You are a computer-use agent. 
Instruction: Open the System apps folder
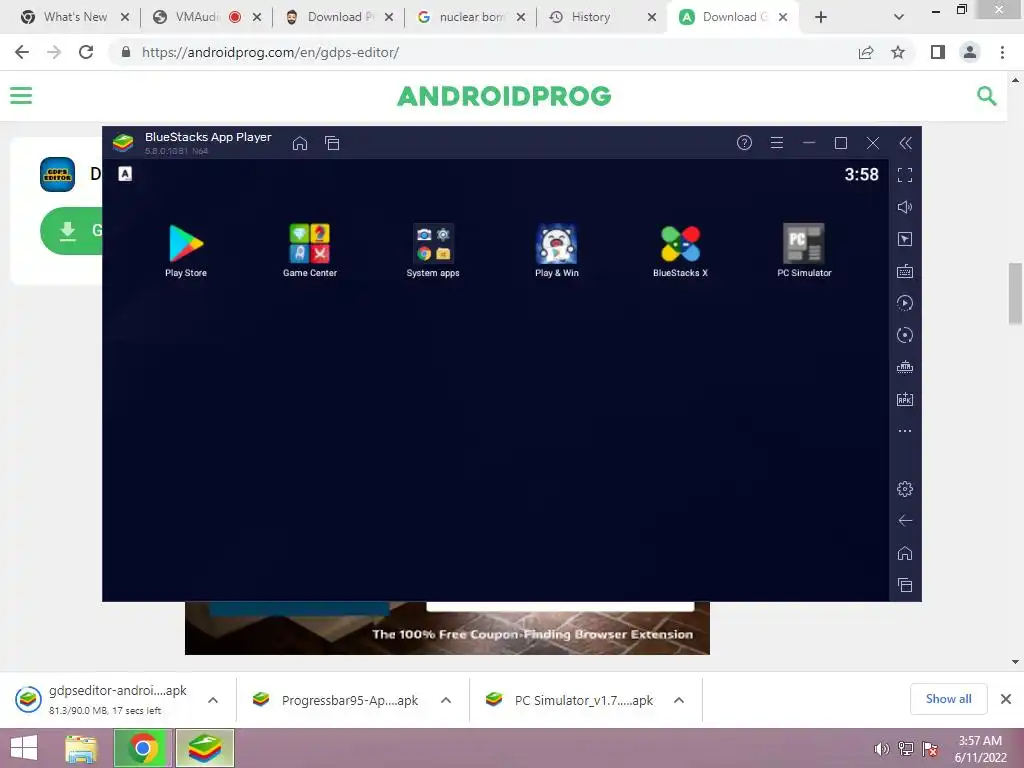[x=433, y=251]
